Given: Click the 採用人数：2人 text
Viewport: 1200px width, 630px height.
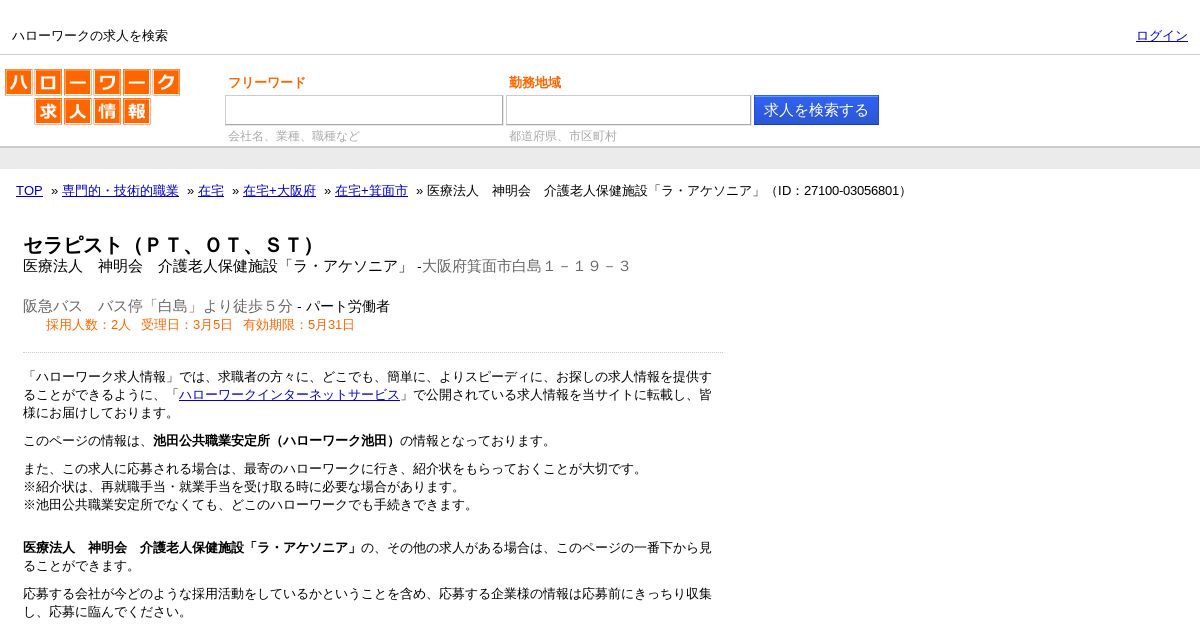Looking at the screenshot, I should point(88,325).
